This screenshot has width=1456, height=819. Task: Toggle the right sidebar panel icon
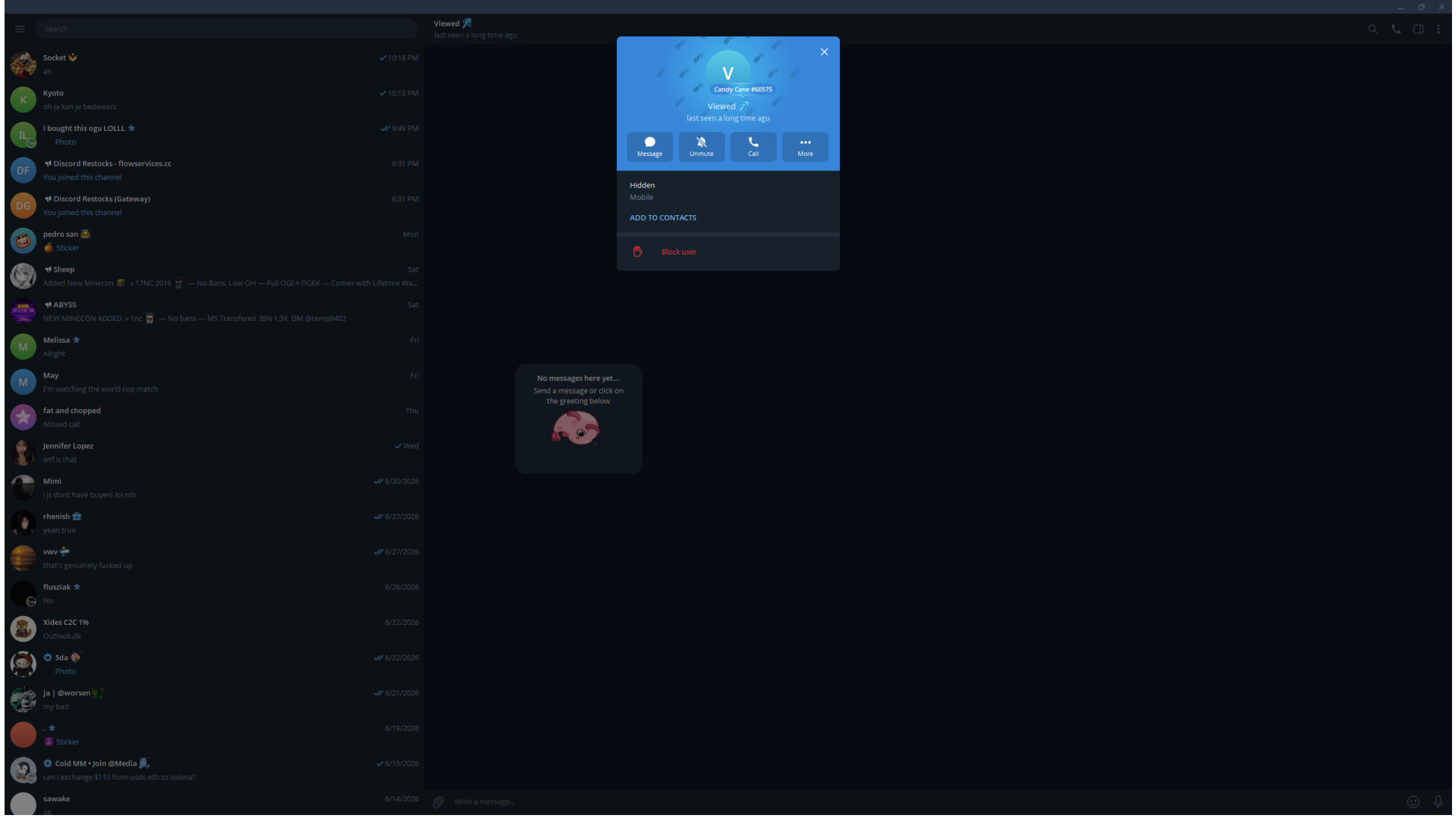[1419, 29]
